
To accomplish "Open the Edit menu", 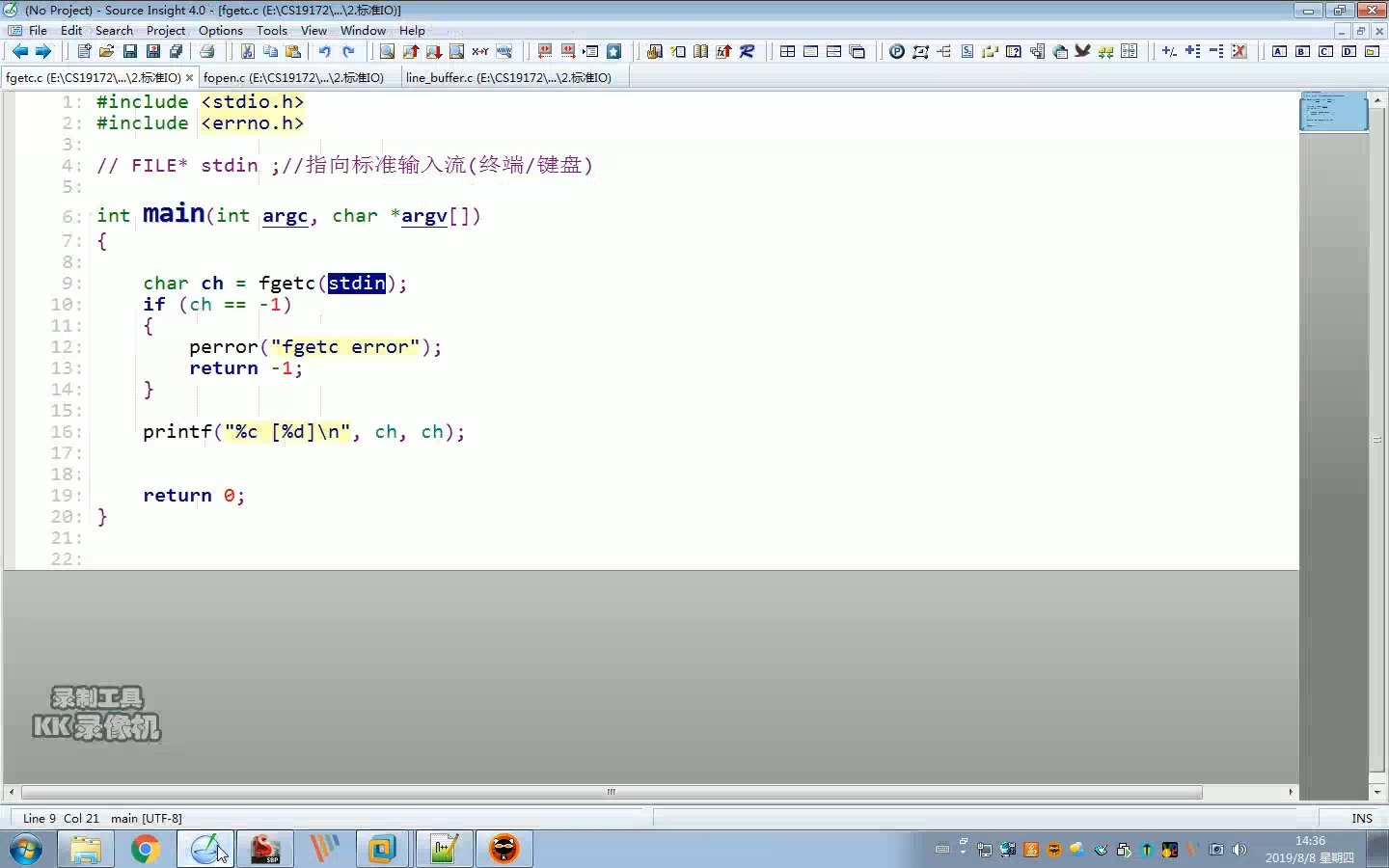I will click(x=71, y=31).
